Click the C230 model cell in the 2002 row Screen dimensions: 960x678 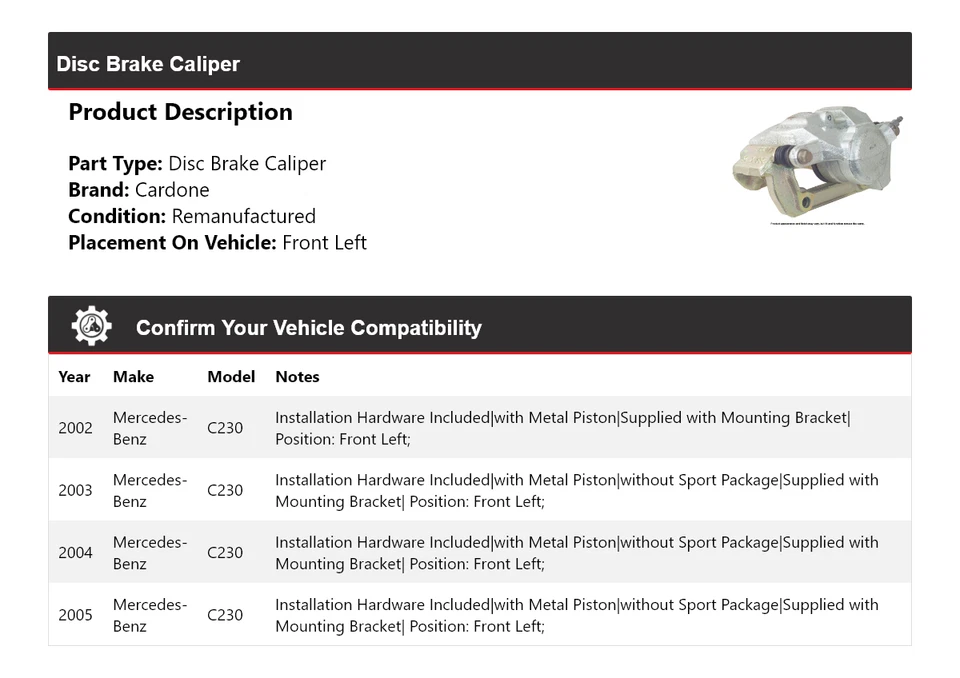(225, 428)
